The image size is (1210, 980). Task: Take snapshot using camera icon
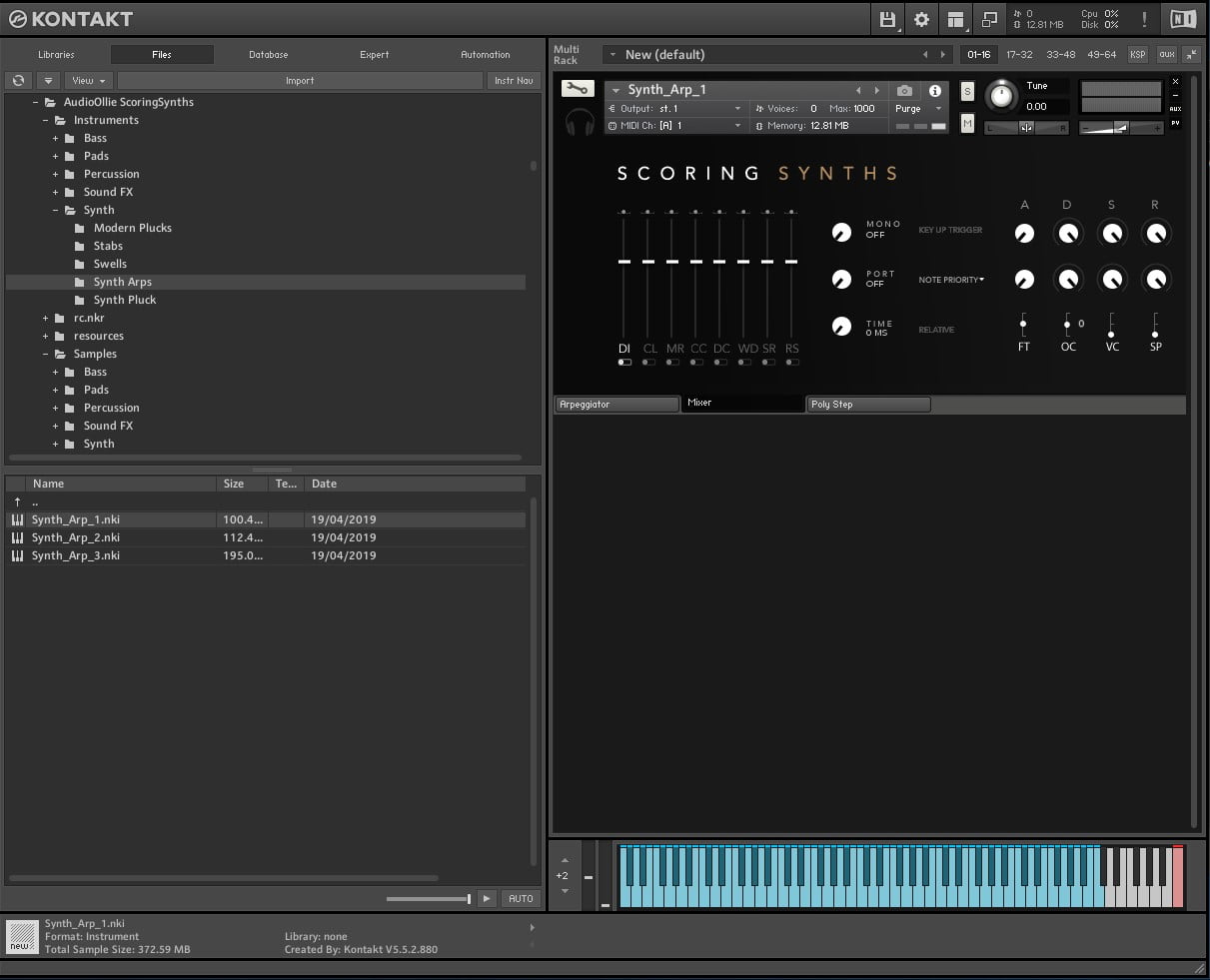[904, 90]
